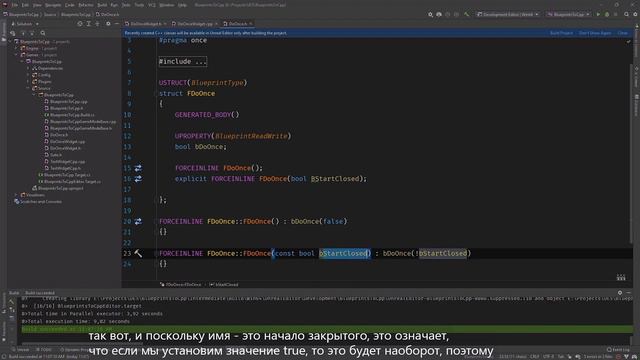
Task: Click the FDoOnce::FDoOnce breadcrumb below the editor
Action: coord(183,284)
